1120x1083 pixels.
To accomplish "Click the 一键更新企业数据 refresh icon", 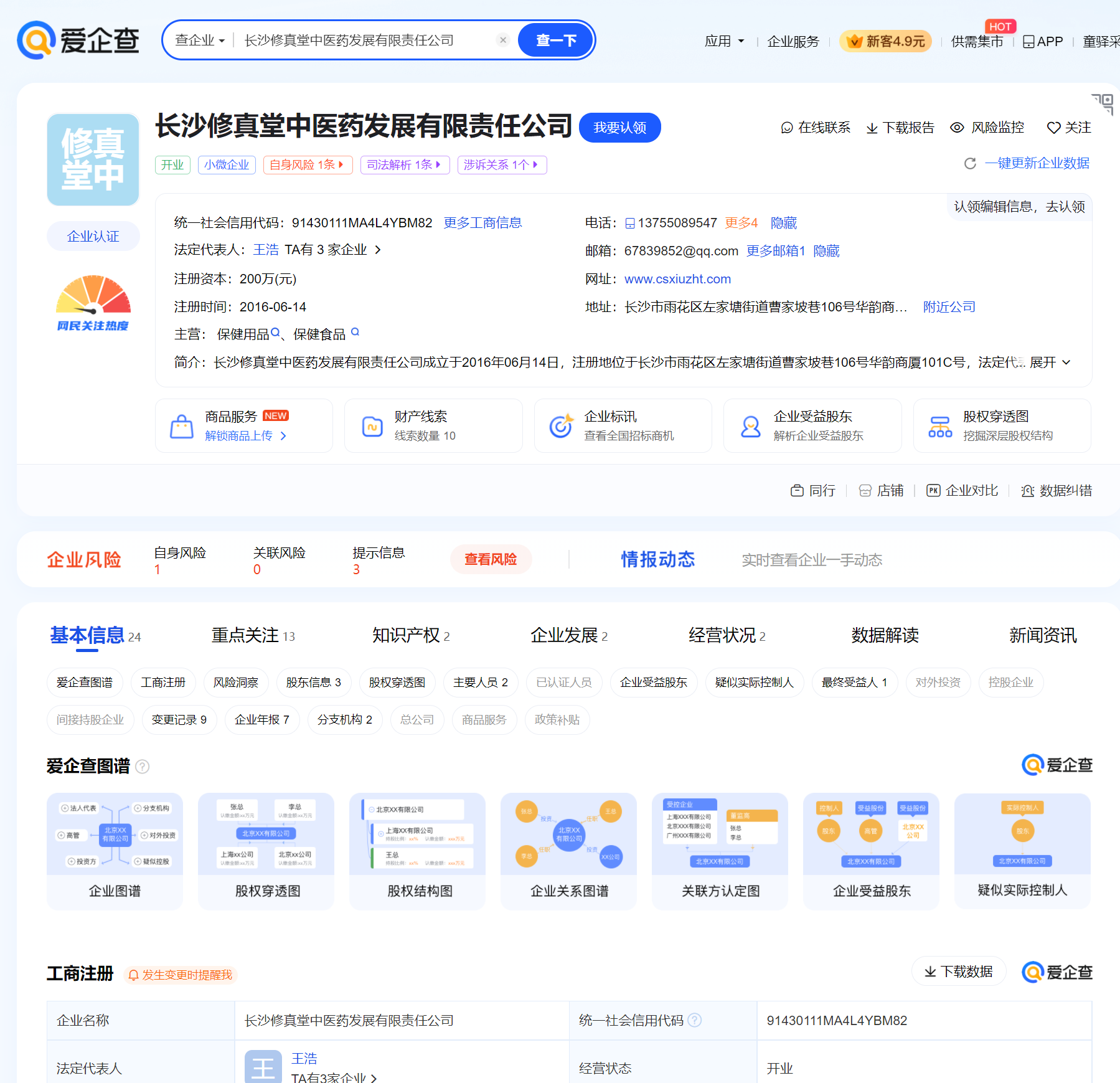I will click(969, 164).
